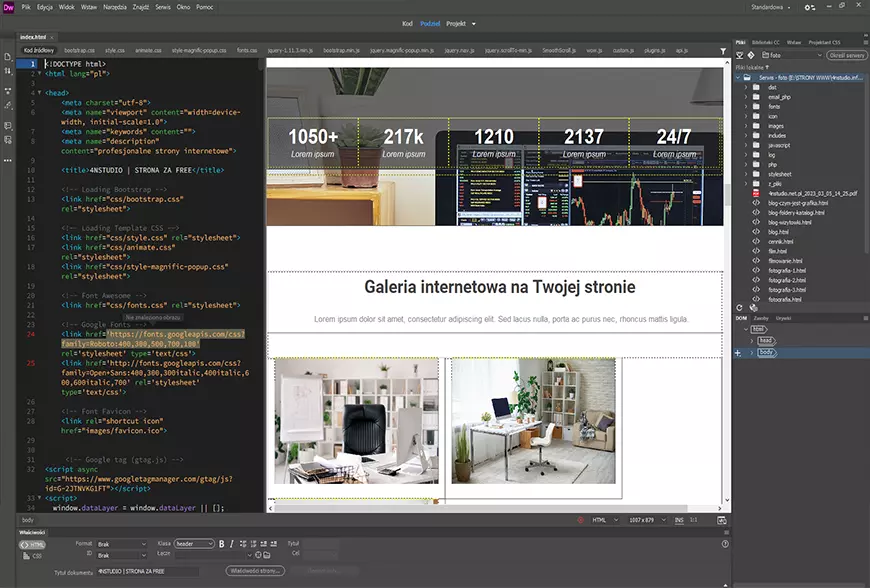This screenshot has width=870, height=588.
Task: Click the globe sync icon in Files panel
Action: click(753, 307)
